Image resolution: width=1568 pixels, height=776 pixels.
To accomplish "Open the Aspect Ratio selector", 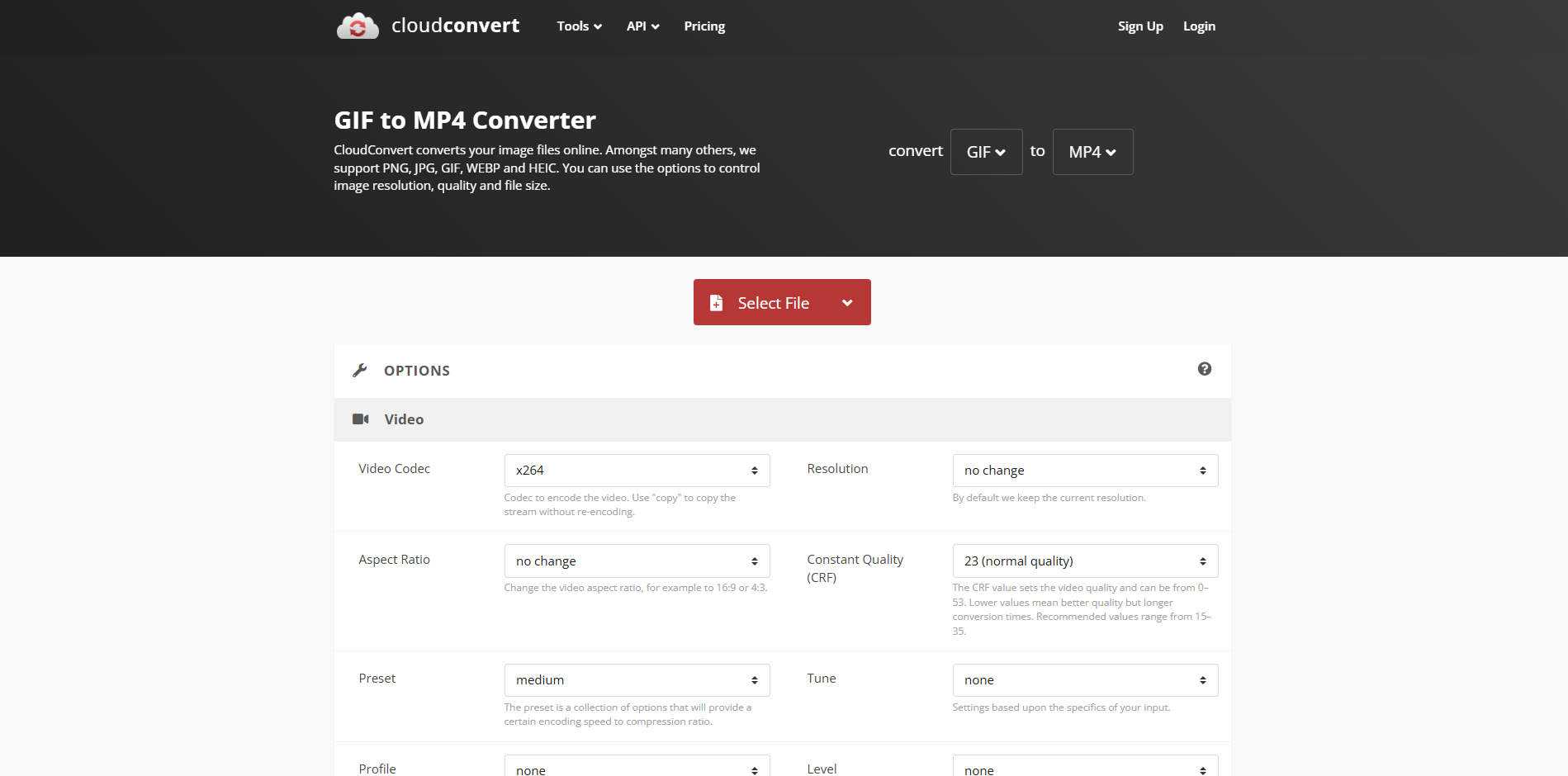I will coord(636,561).
